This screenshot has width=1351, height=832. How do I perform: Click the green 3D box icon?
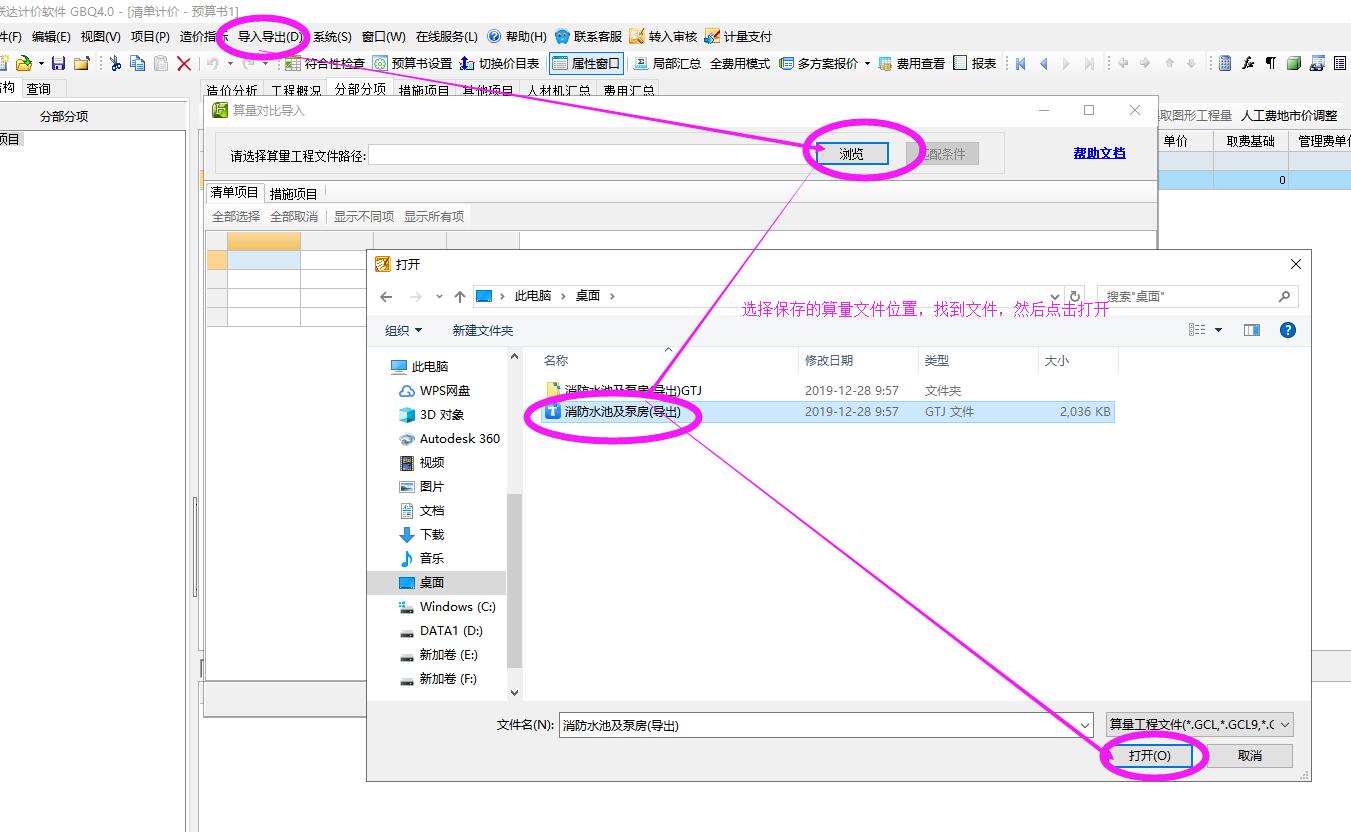(x=1294, y=63)
